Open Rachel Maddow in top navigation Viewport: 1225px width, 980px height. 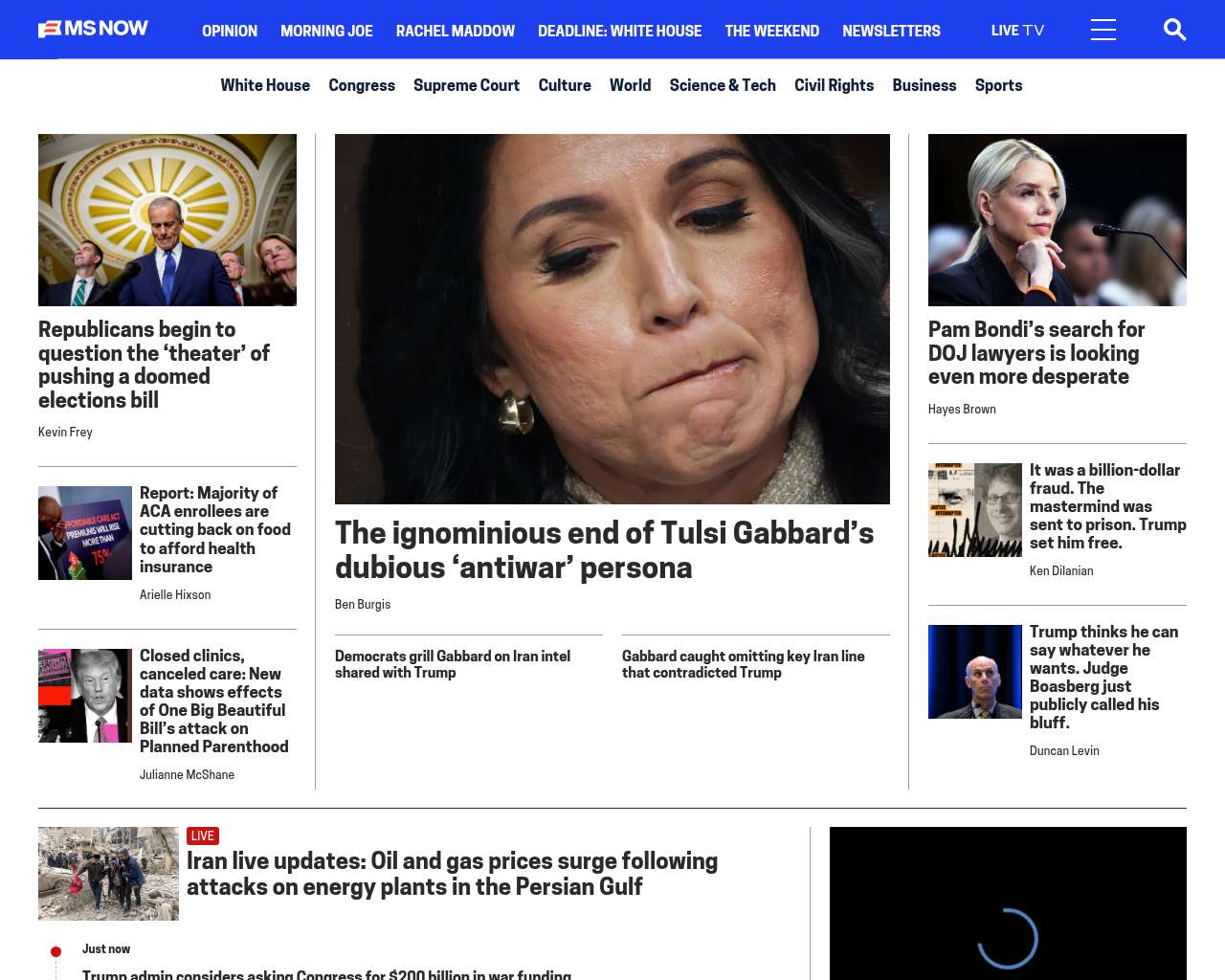(456, 31)
